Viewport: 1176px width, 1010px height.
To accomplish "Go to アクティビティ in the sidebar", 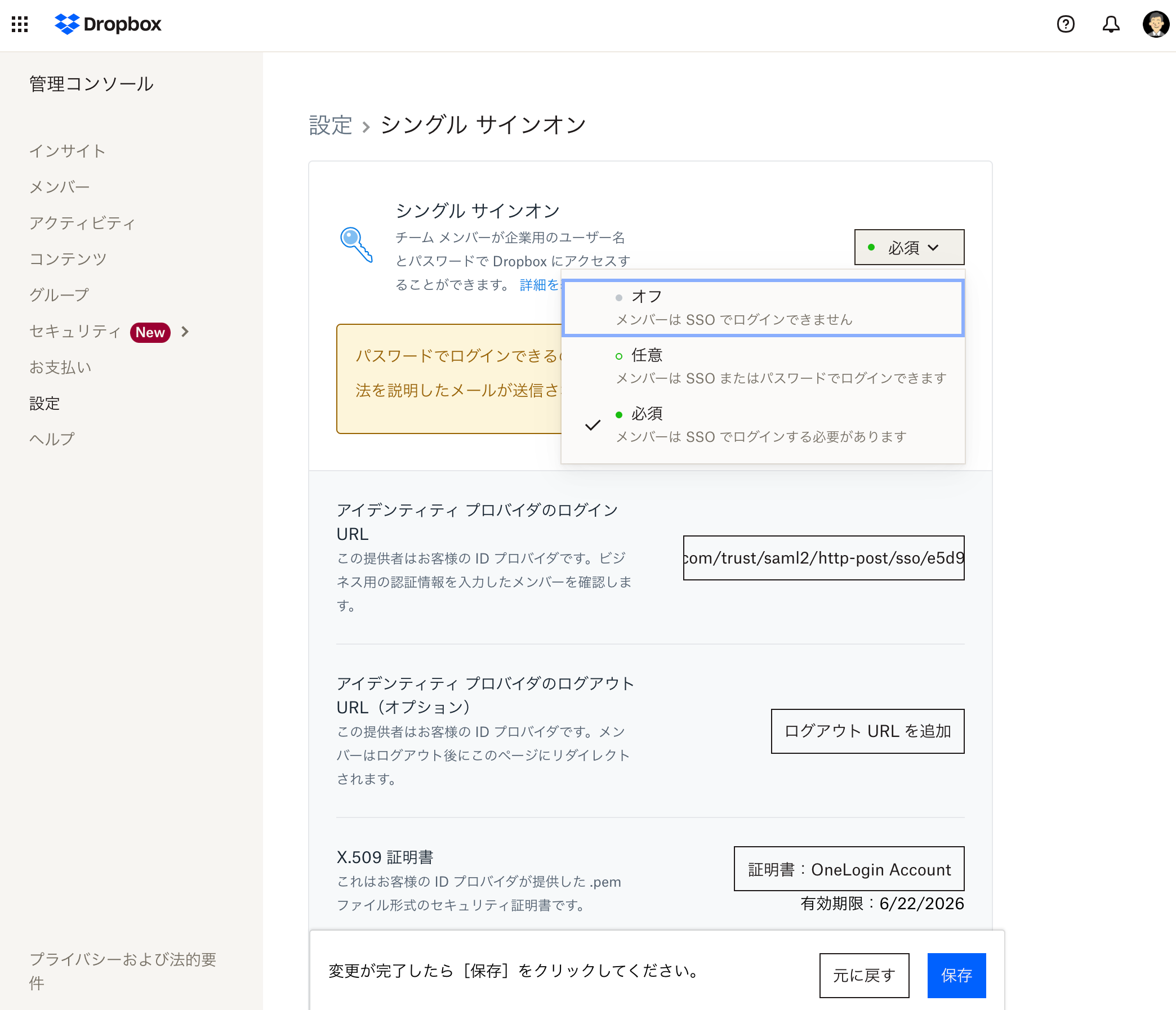I will pos(83,223).
